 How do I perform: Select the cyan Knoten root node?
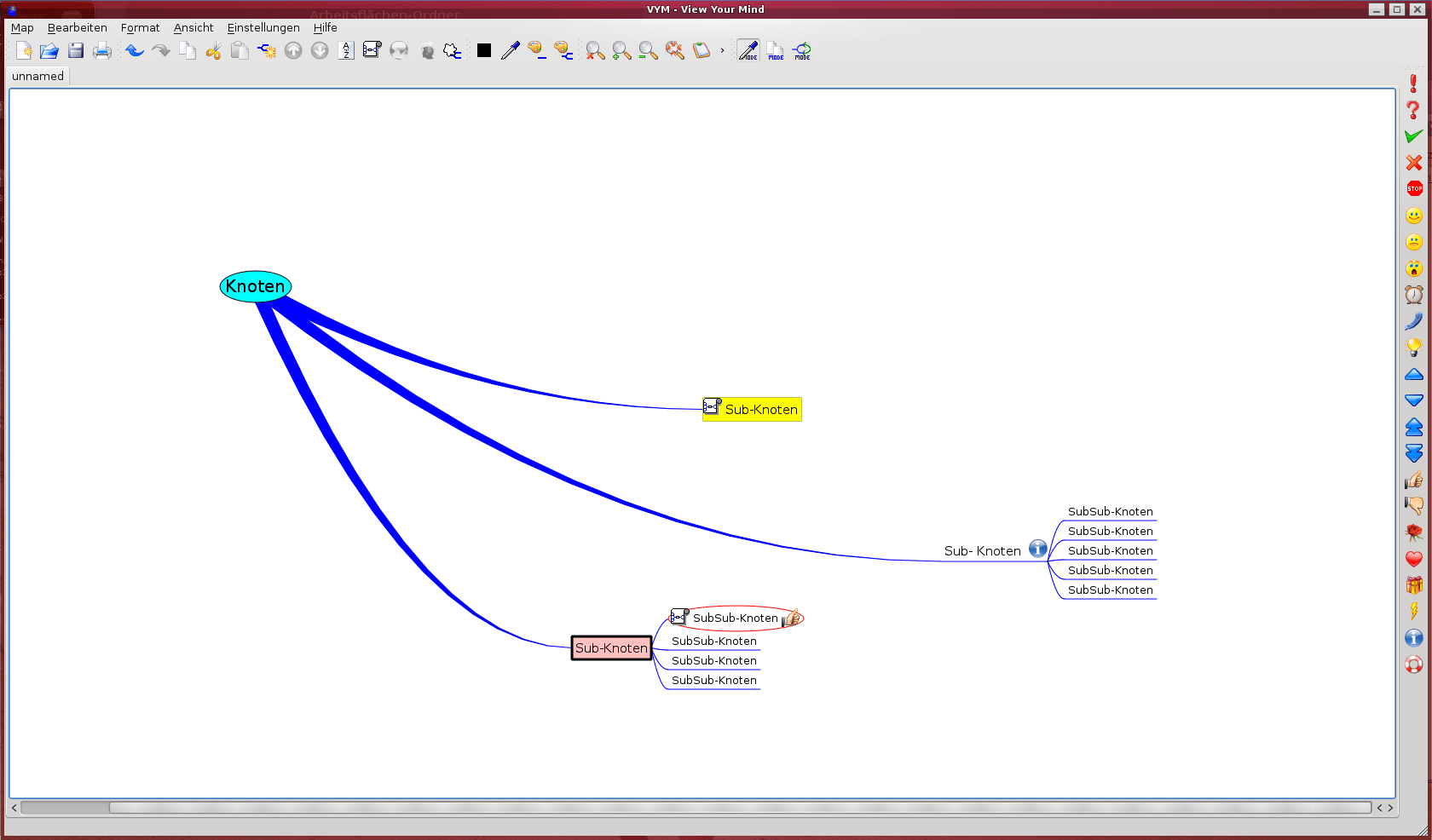255,286
